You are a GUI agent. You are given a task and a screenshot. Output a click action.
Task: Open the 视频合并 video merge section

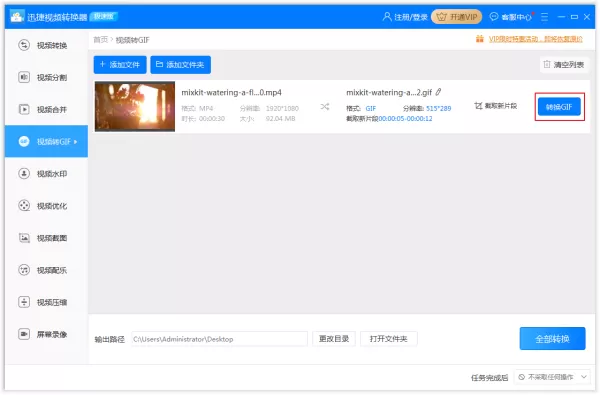(46, 109)
